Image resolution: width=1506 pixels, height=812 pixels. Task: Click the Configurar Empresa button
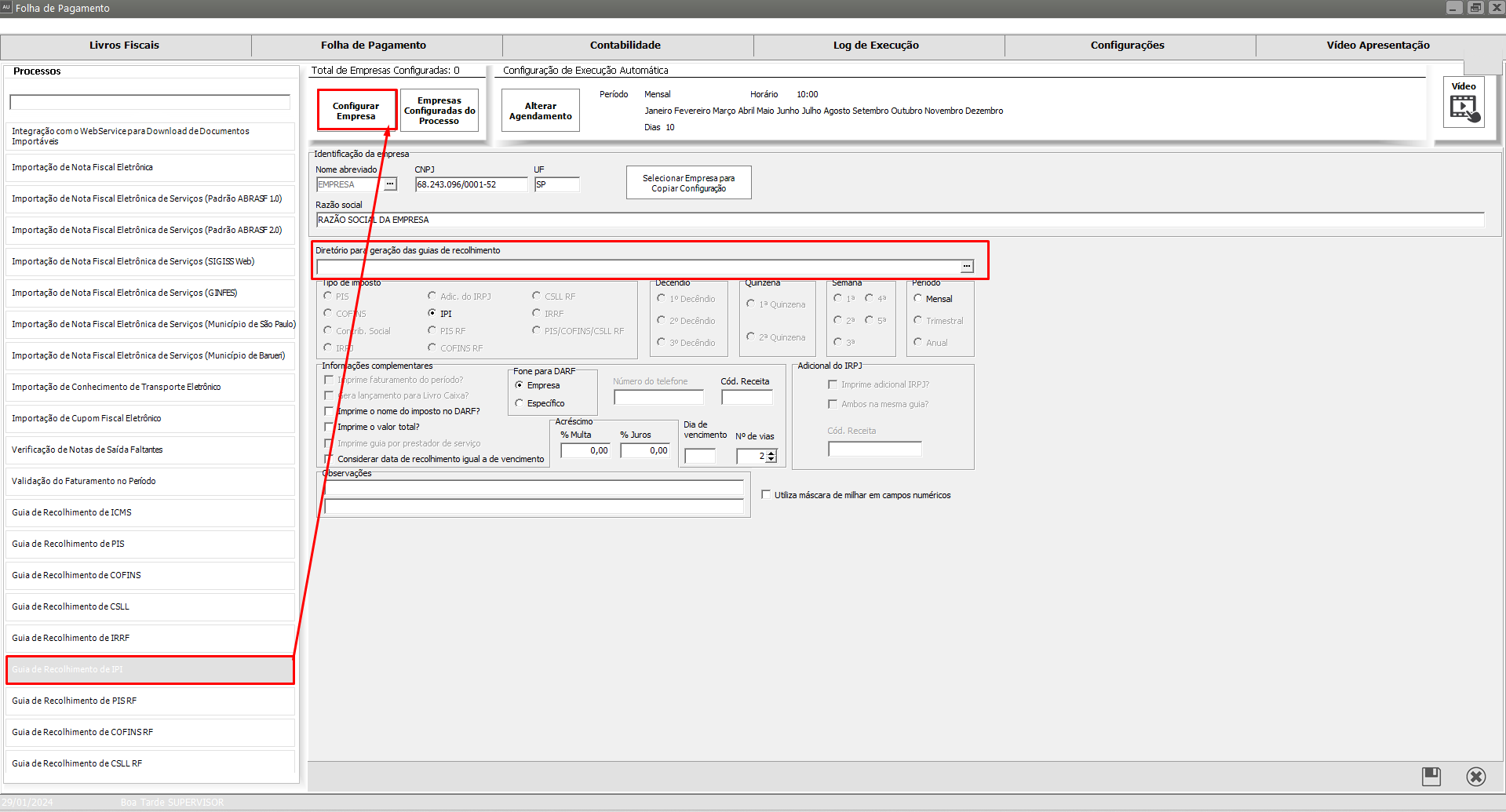[356, 111]
